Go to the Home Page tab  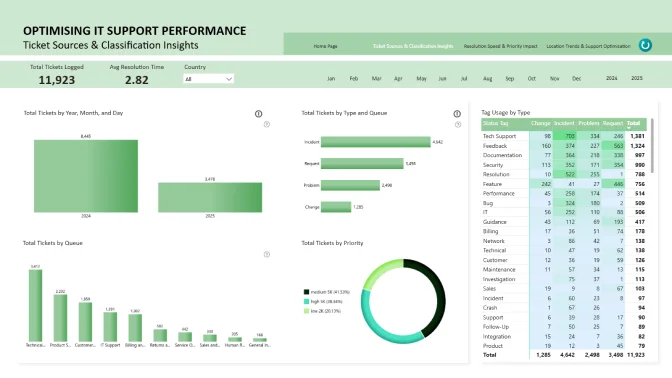pos(325,46)
